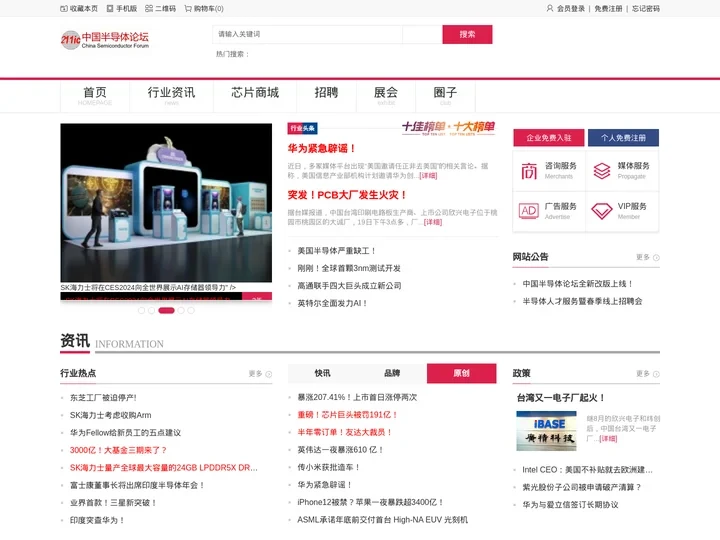Image resolution: width=720 pixels, height=540 pixels.
Task: Open 展会 exhibit menu item
Action: click(x=386, y=96)
